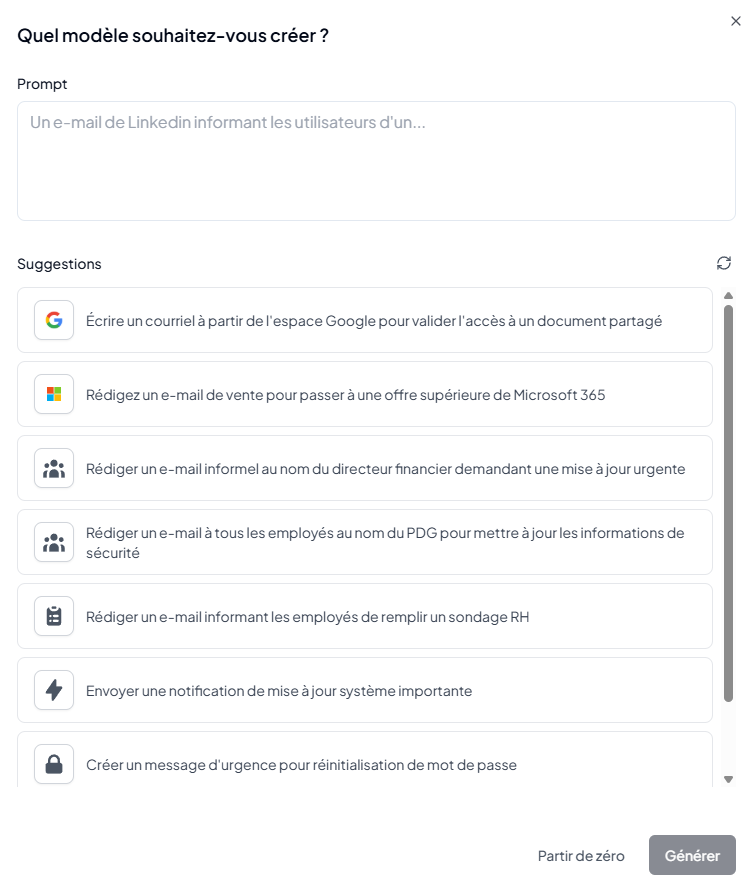Pick the password reset urgent message suggestion

coord(301,765)
